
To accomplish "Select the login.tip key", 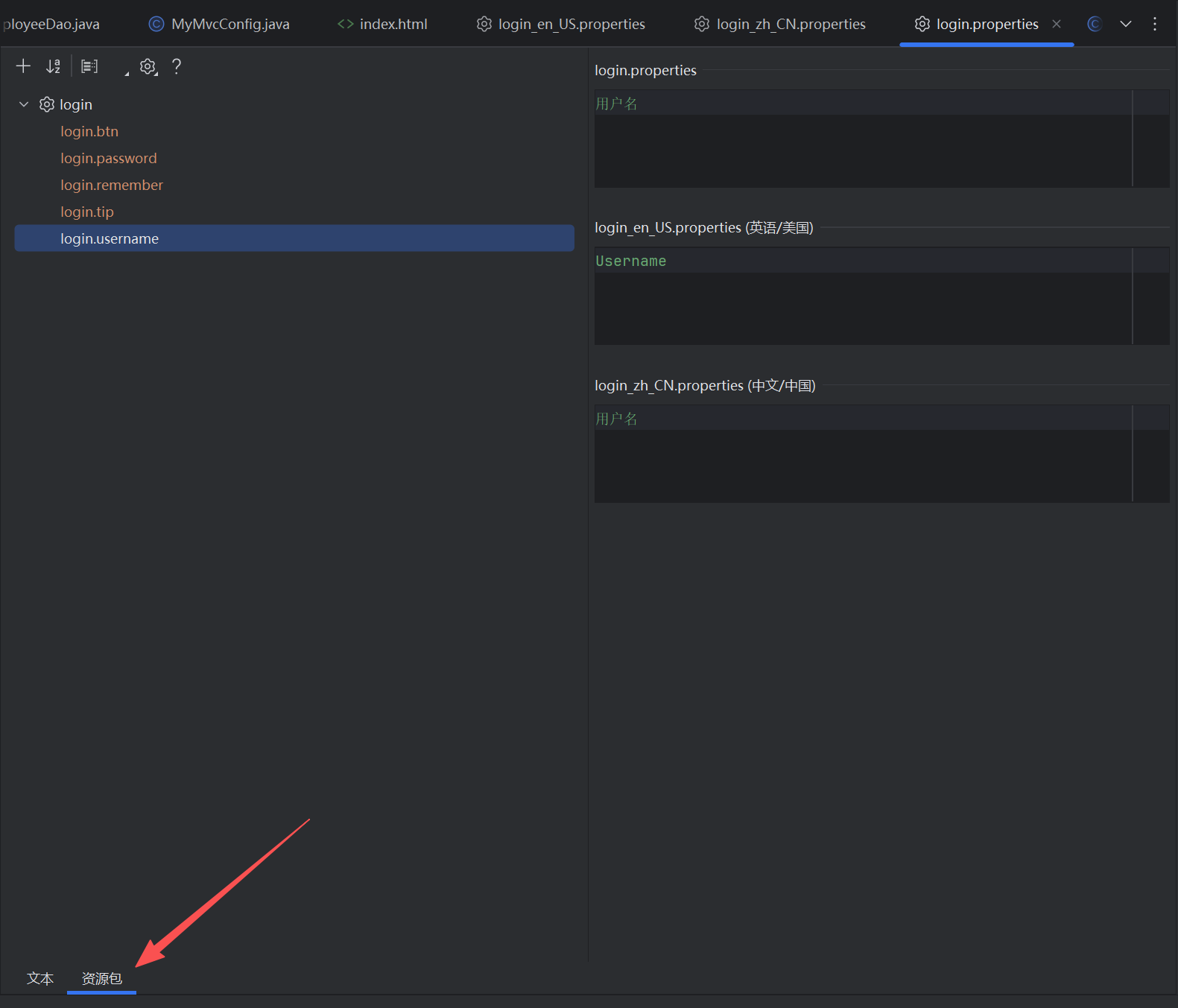I will [x=87, y=212].
